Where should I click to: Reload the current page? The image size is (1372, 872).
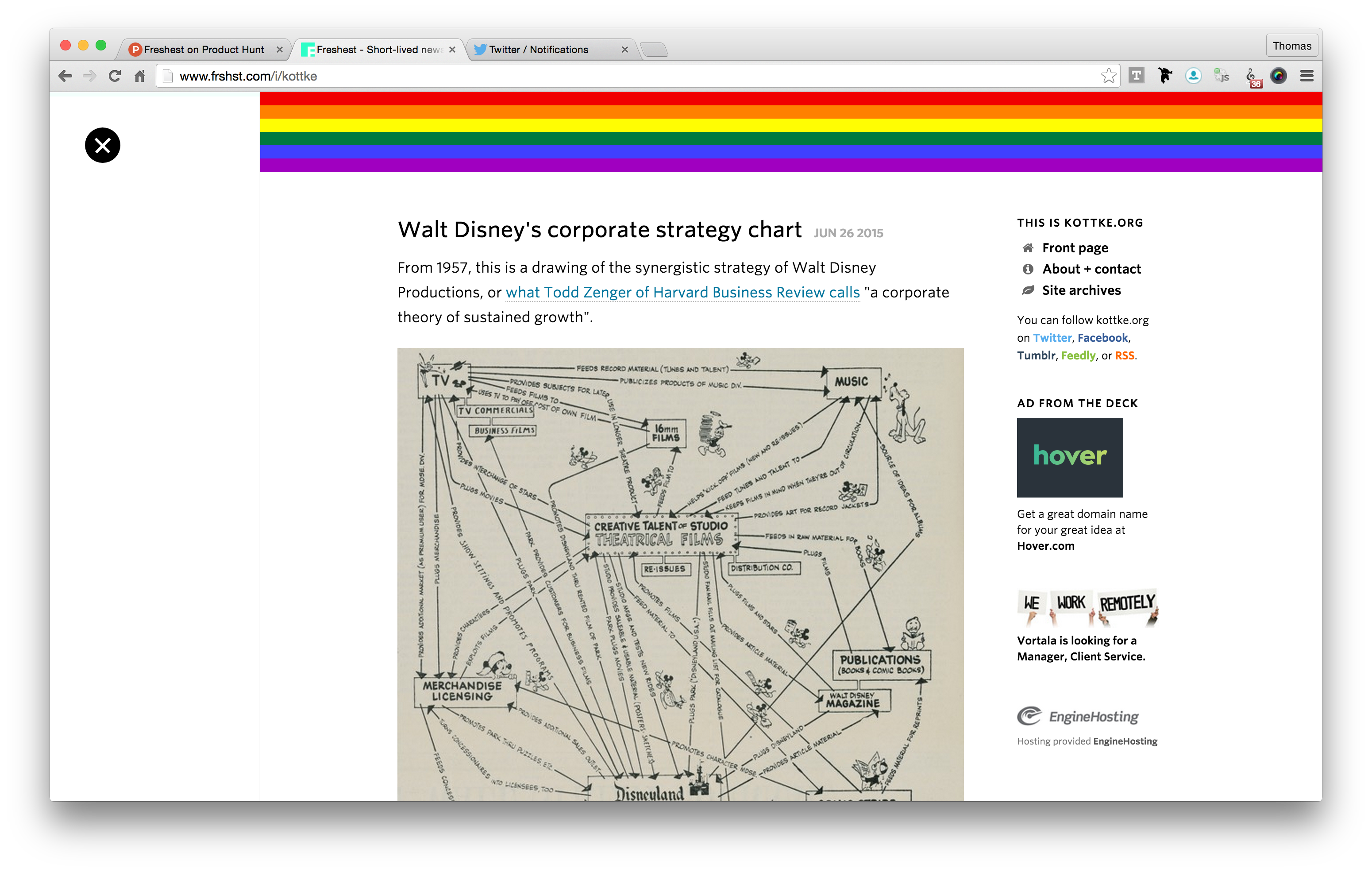(115, 76)
